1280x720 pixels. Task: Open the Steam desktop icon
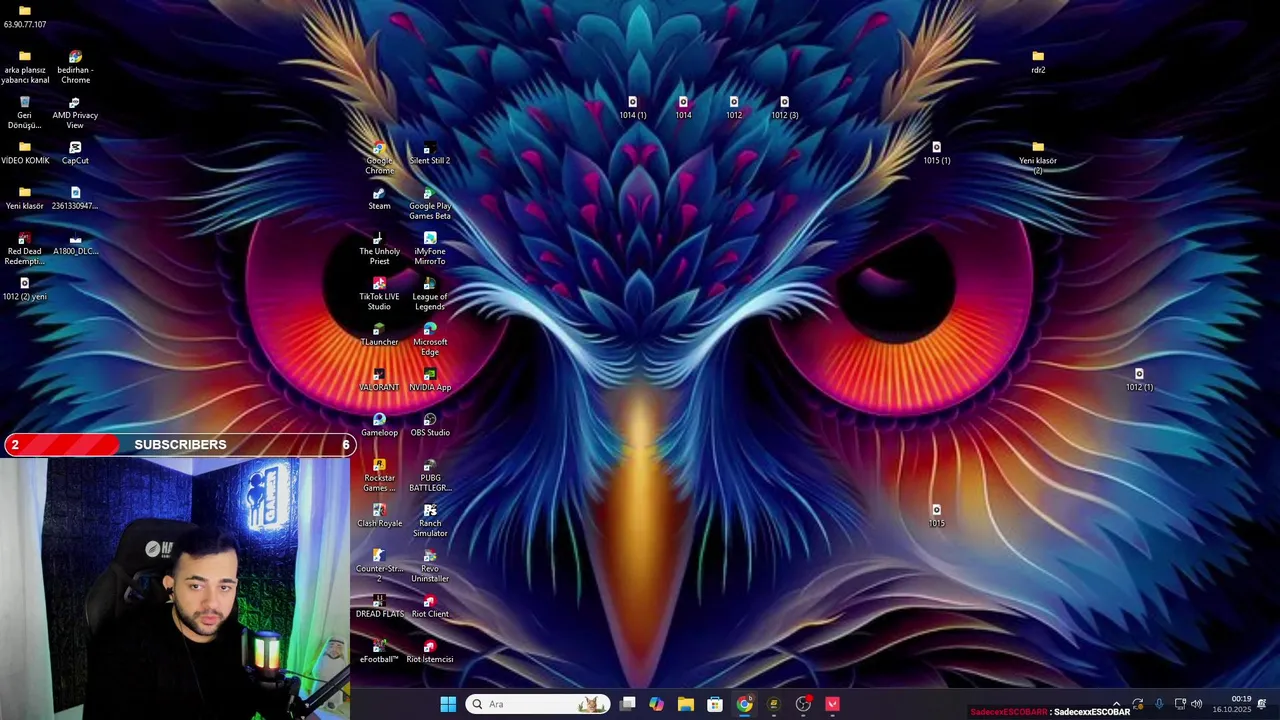[x=379, y=199]
